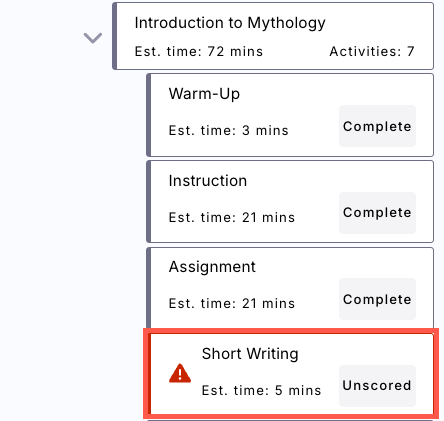444x421 pixels.
Task: Open the Instruction activity
Action: (290, 202)
